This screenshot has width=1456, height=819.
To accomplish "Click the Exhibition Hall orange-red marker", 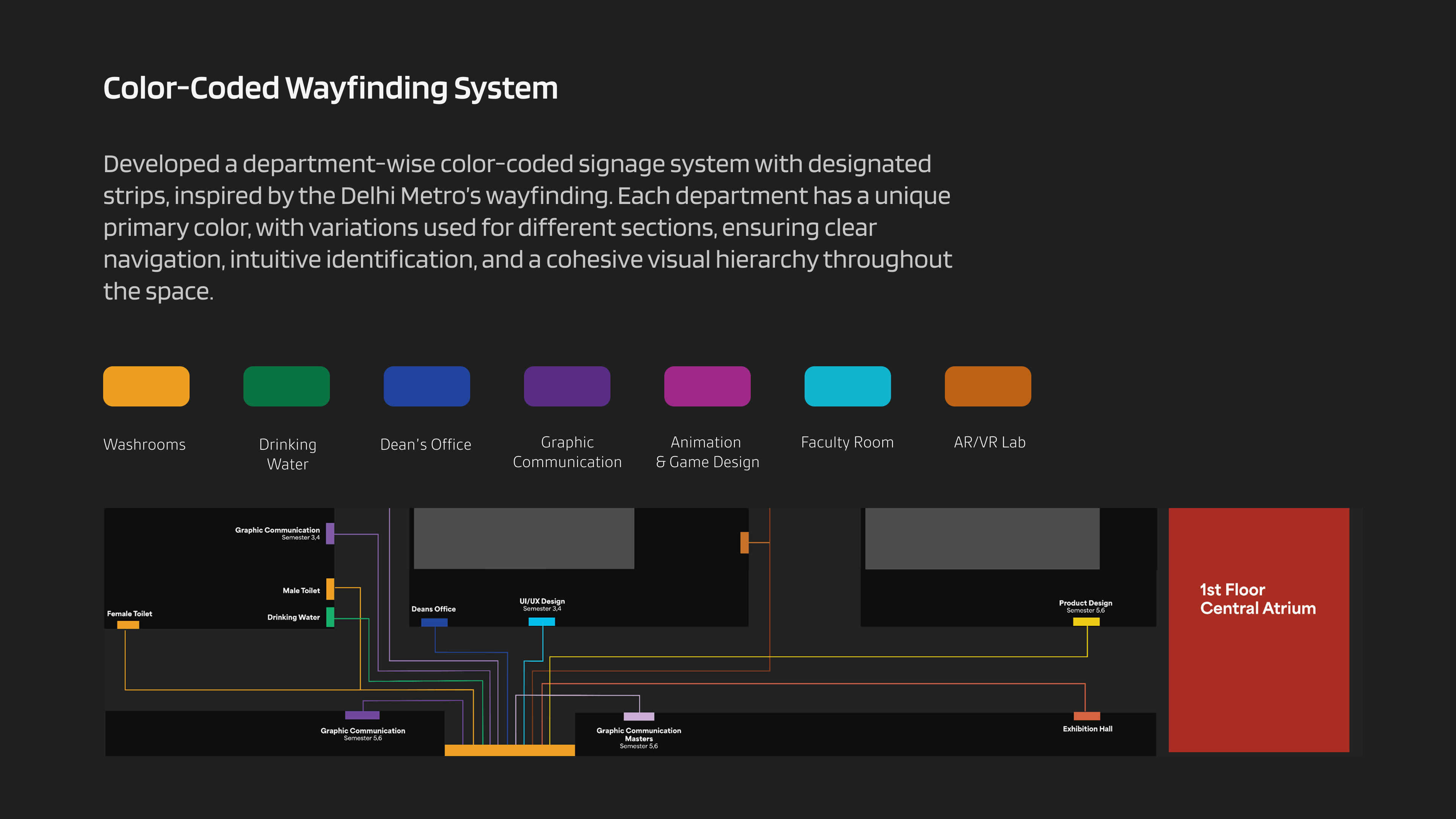I will tap(1086, 715).
